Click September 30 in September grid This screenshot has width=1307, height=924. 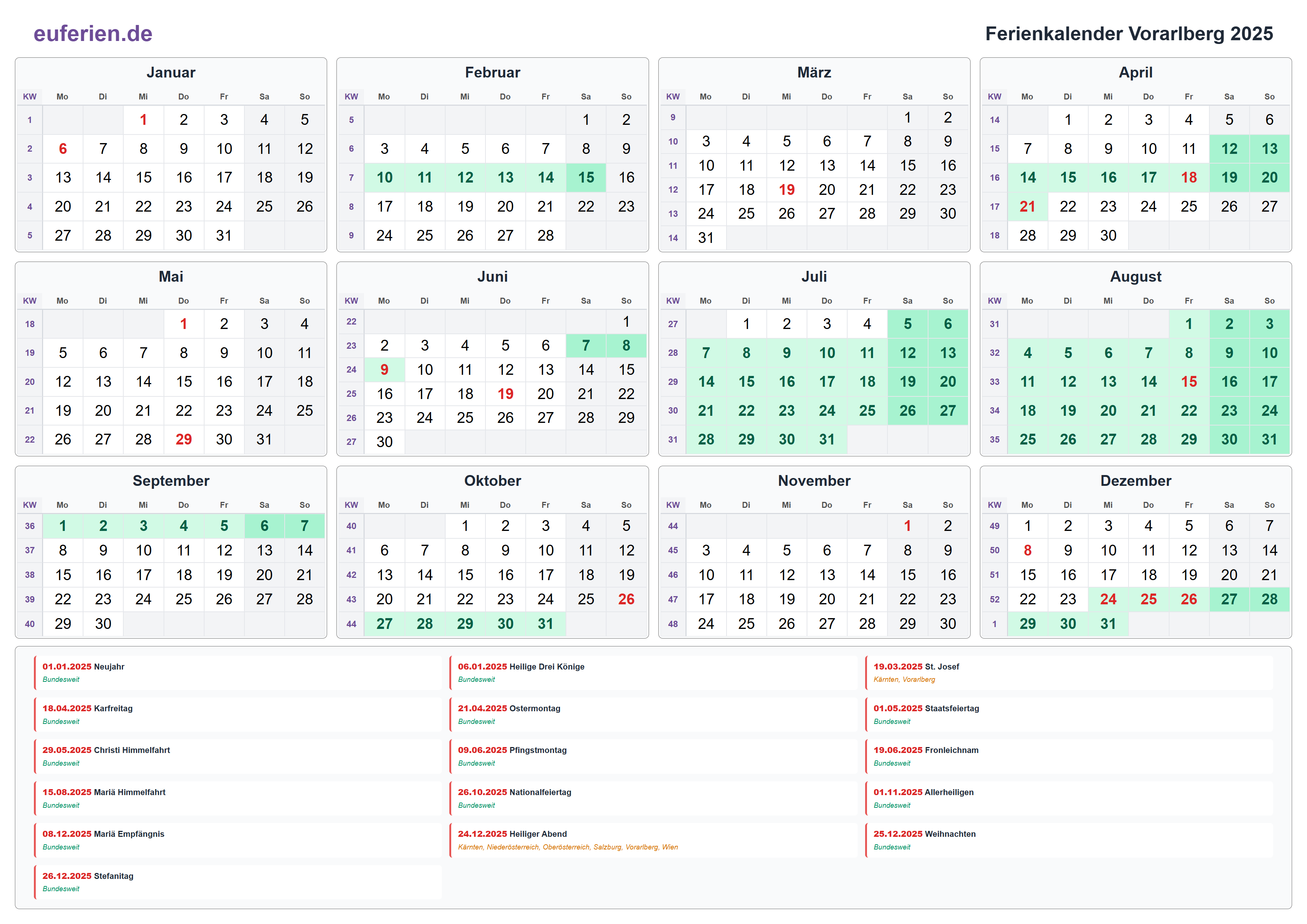pos(103,623)
